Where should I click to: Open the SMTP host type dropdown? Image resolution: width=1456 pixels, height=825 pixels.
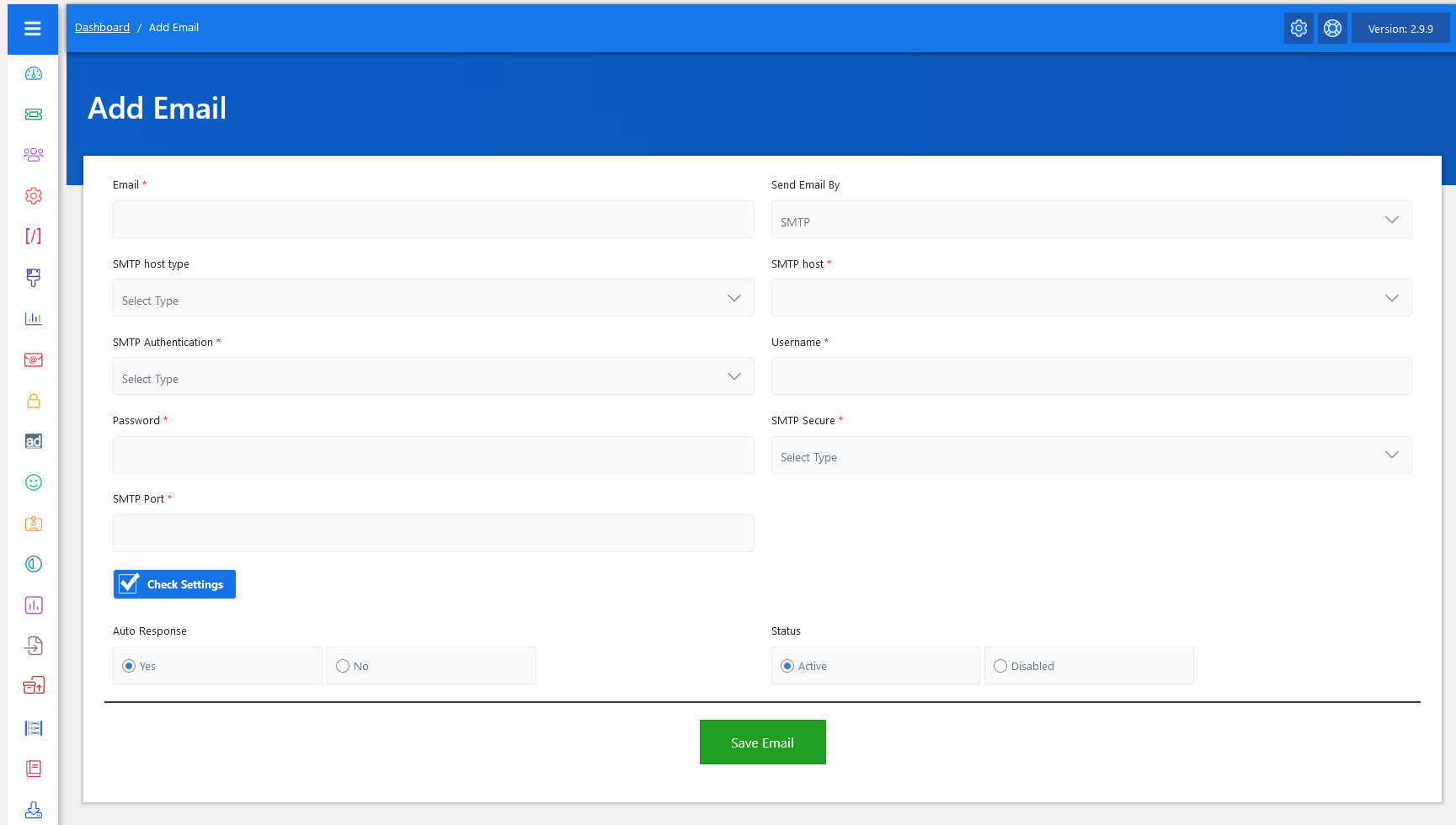(433, 298)
